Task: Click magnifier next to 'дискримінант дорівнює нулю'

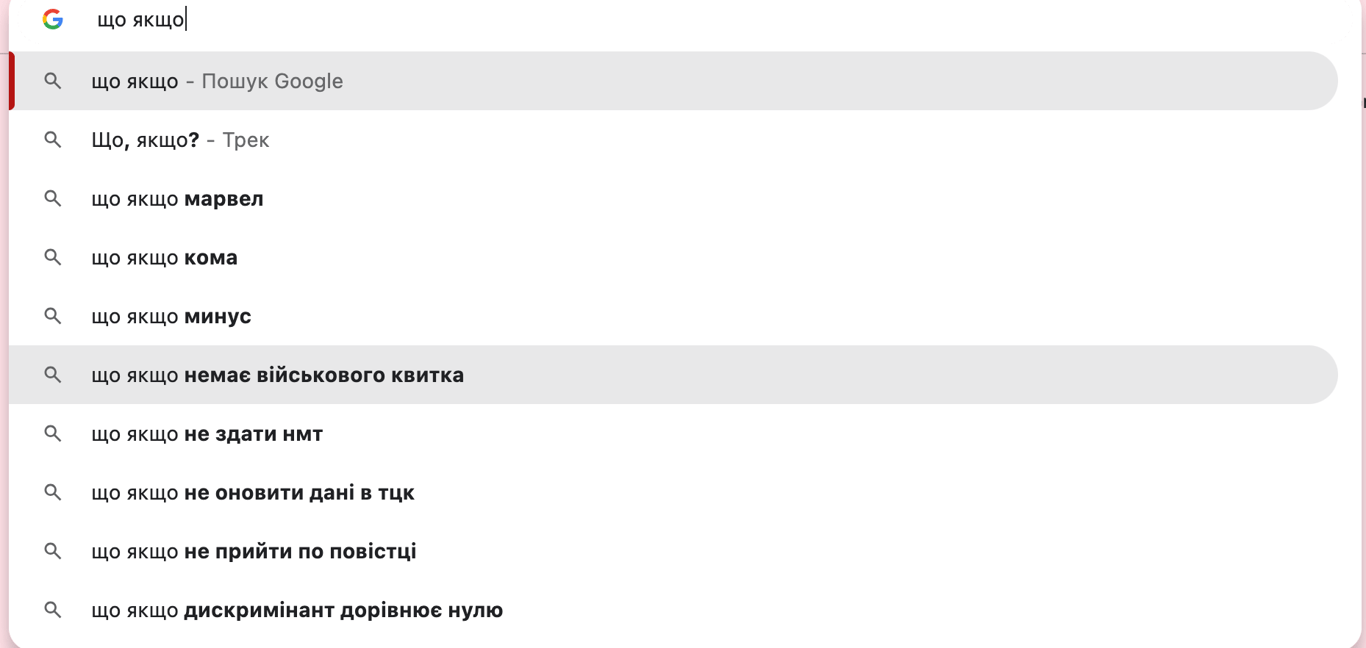Action: (53, 610)
